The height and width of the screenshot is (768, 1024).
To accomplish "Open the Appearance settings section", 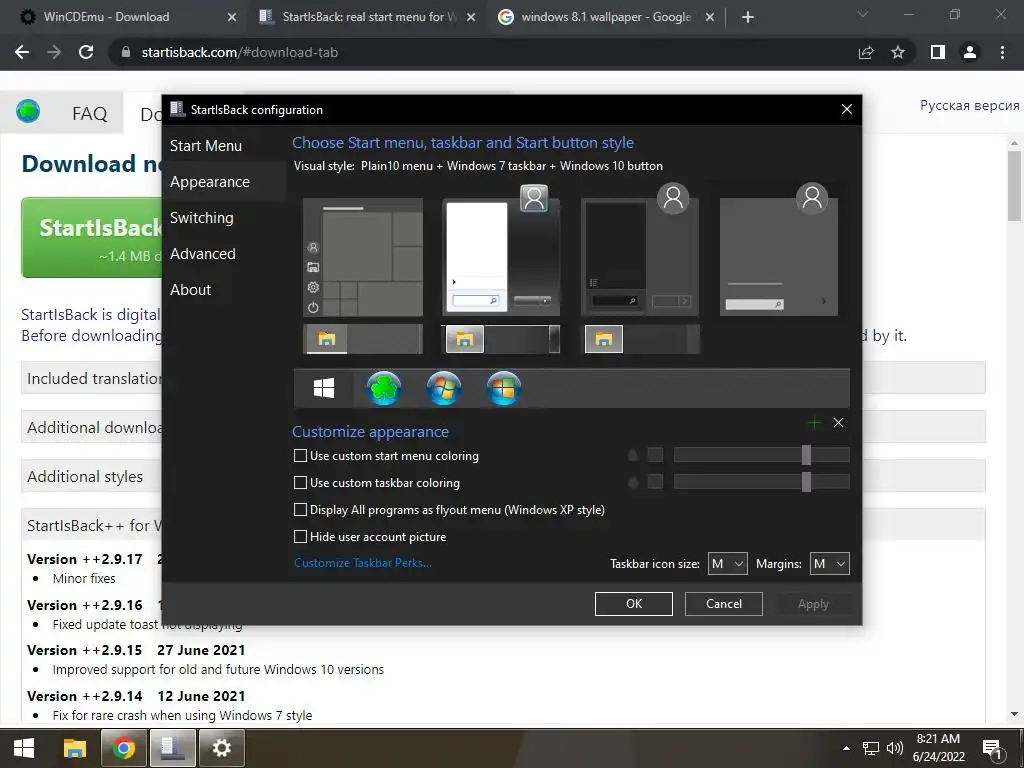I will [x=210, y=182].
